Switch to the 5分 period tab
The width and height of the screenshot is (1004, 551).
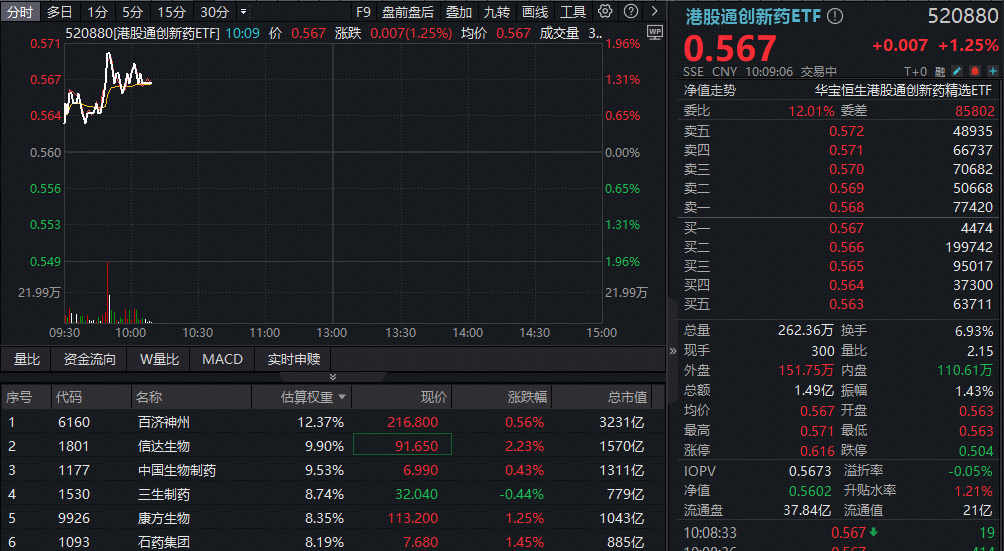click(132, 12)
